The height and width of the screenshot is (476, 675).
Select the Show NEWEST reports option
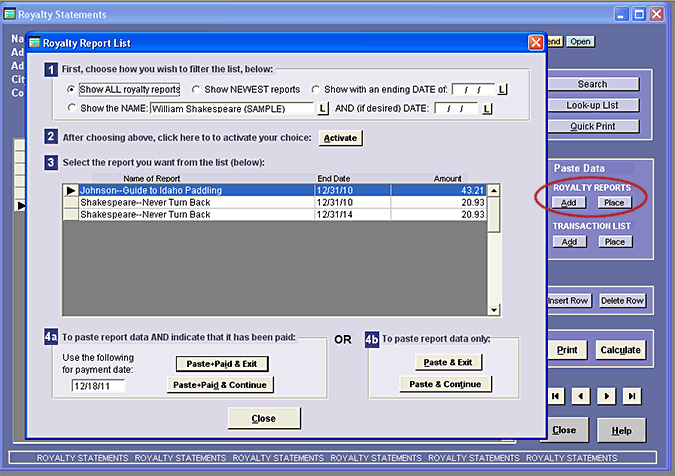(x=195, y=89)
